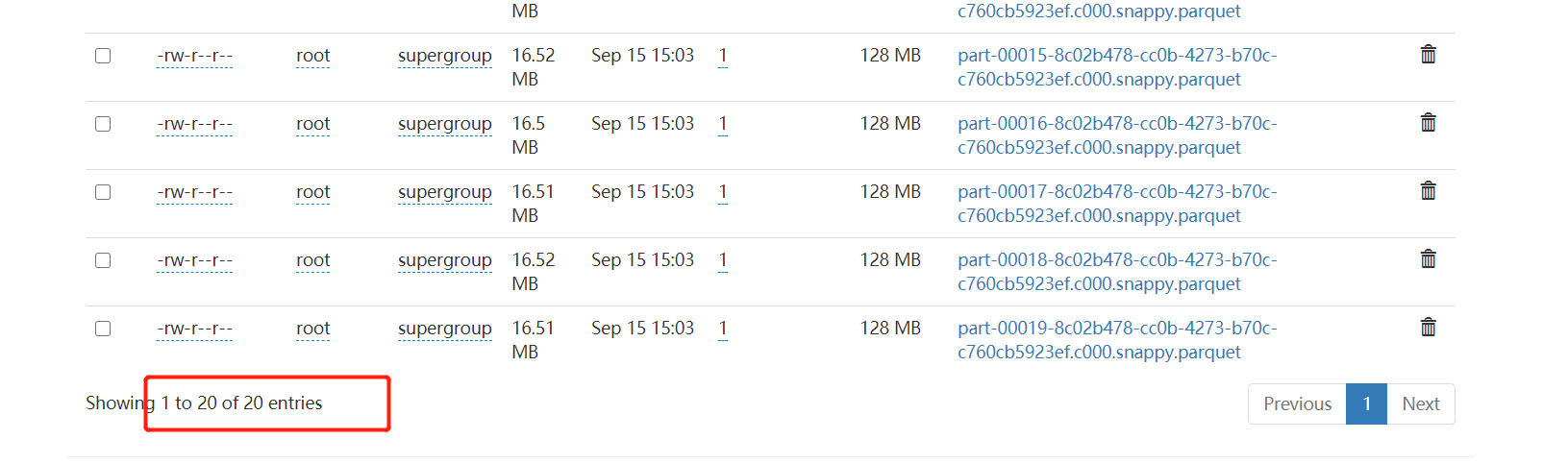Change owner root of part-00018 file

click(x=312, y=260)
